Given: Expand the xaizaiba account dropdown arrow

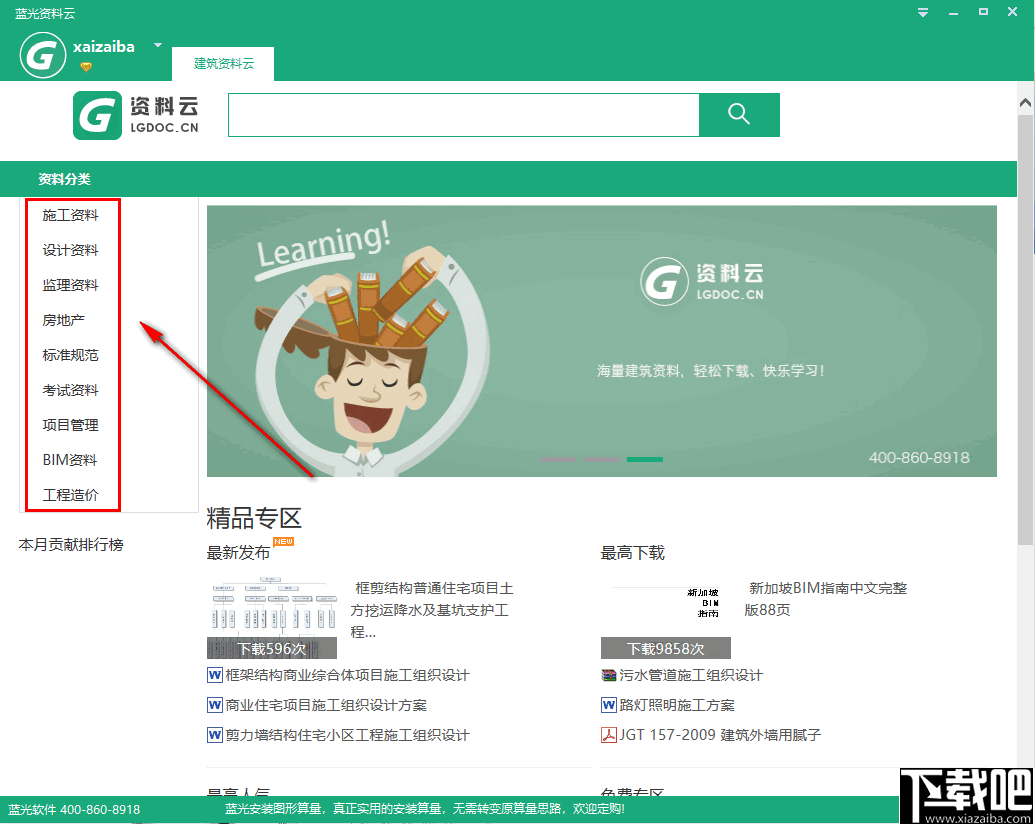Looking at the screenshot, I should (157, 45).
